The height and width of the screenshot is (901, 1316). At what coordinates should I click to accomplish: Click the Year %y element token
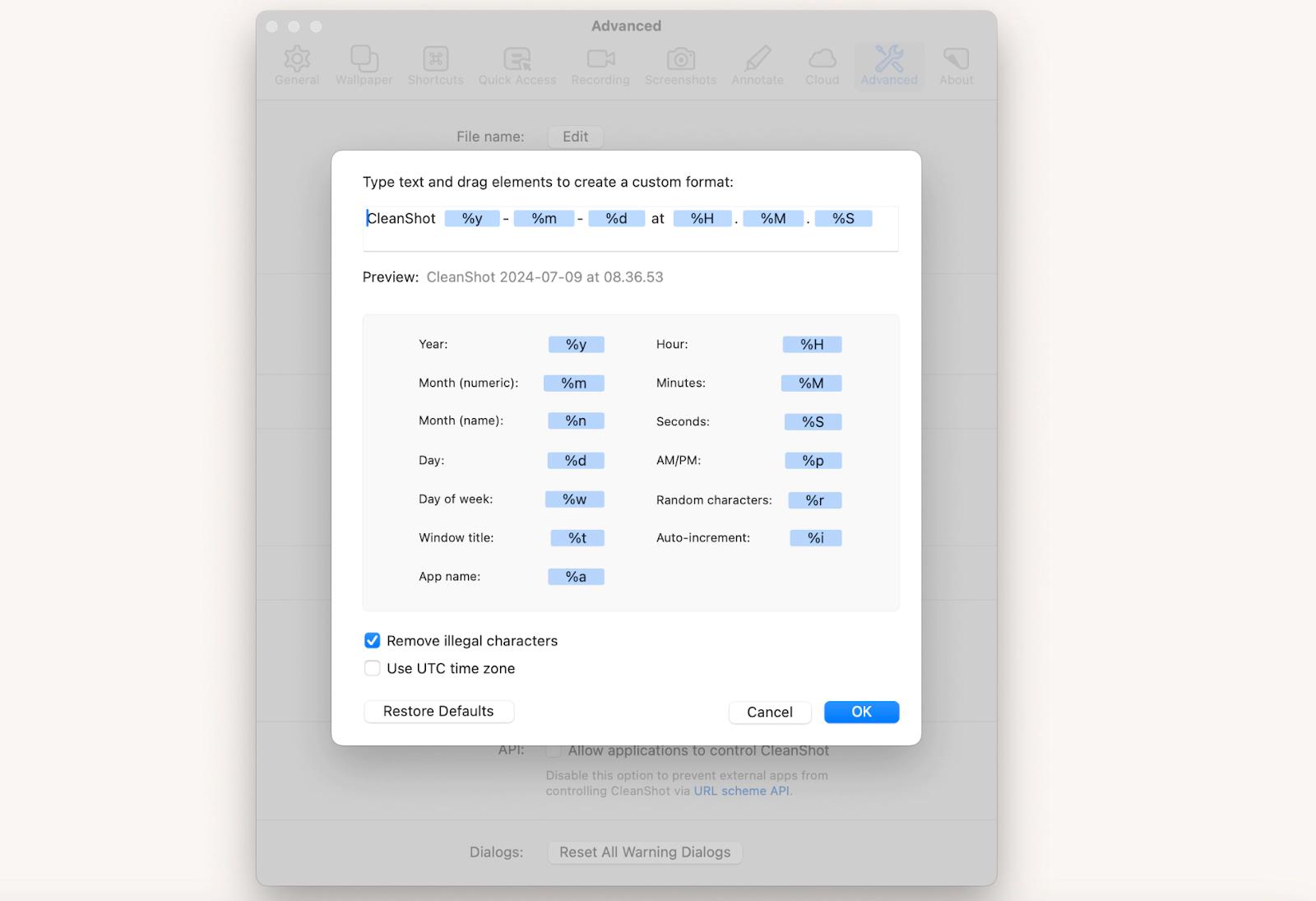pyautogui.click(x=577, y=345)
